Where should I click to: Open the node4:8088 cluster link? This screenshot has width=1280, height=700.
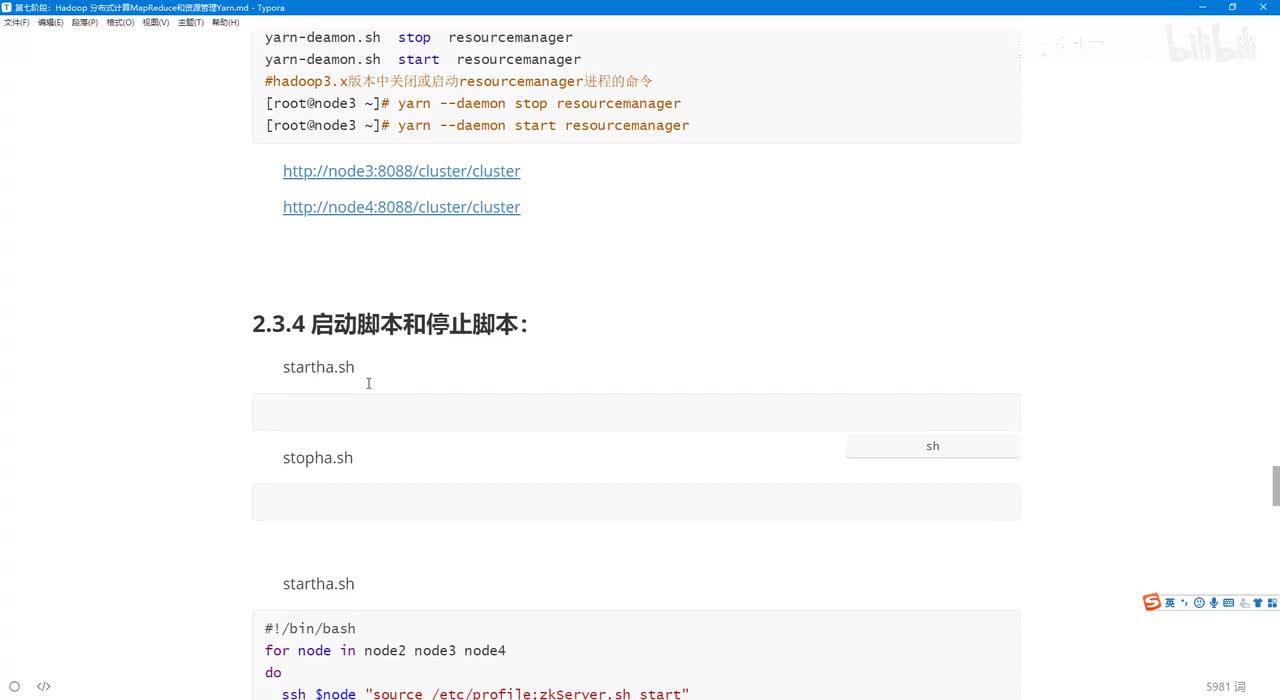pos(401,207)
